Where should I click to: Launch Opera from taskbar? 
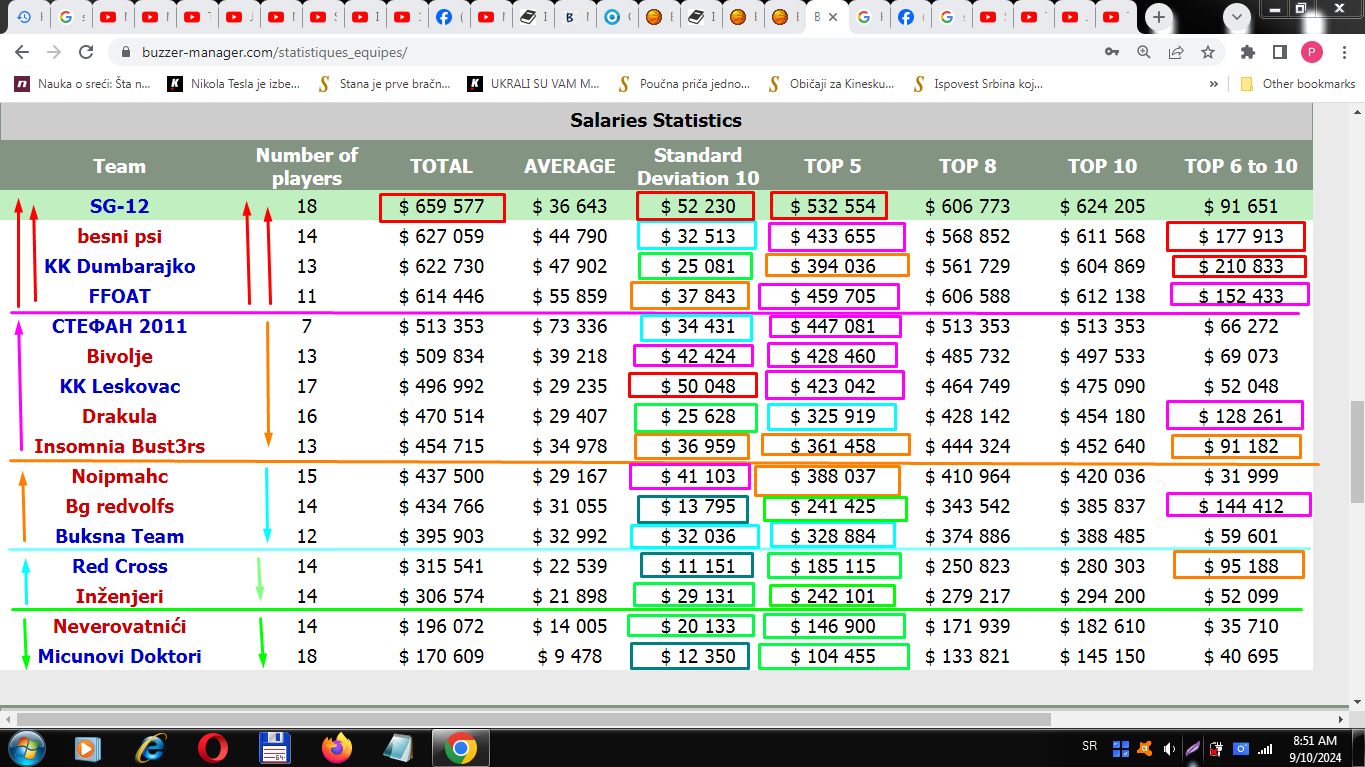(212, 747)
